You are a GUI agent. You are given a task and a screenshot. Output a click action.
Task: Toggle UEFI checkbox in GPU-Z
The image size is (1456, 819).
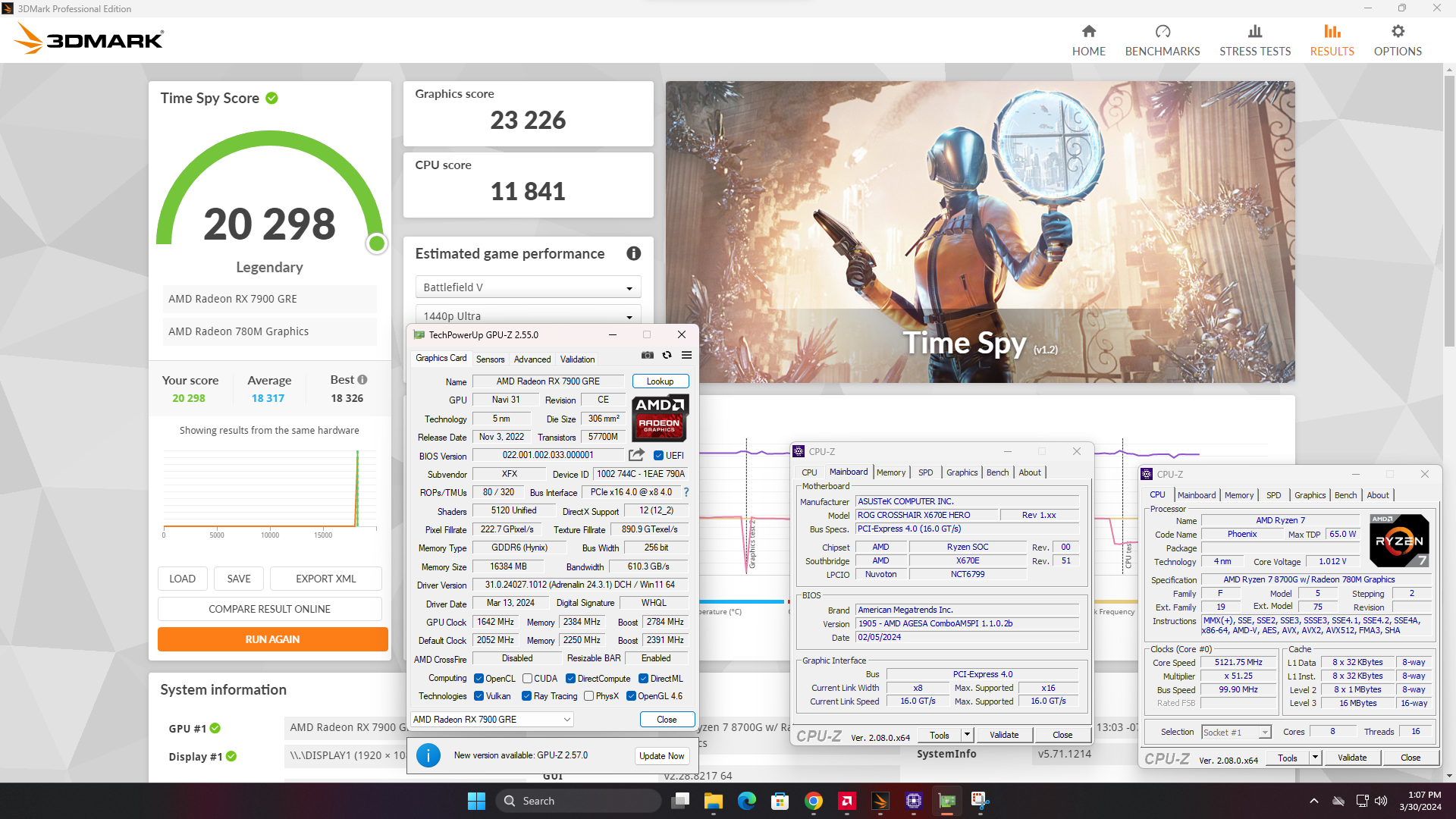tap(658, 456)
